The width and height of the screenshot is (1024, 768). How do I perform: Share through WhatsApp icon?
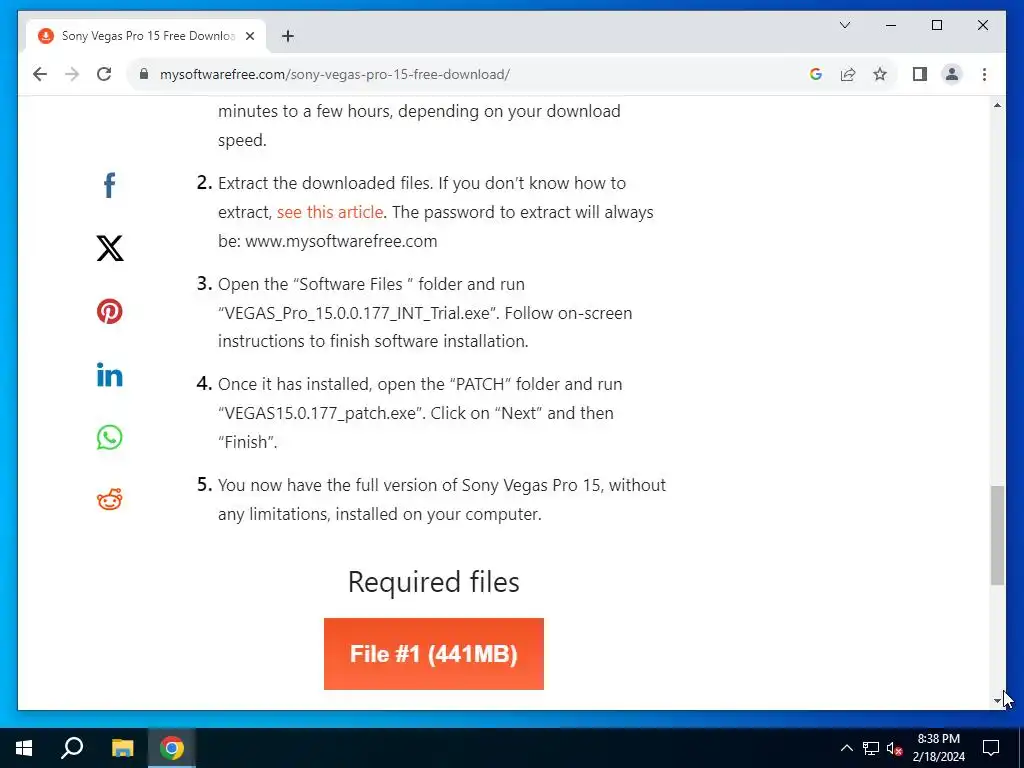tap(110, 438)
